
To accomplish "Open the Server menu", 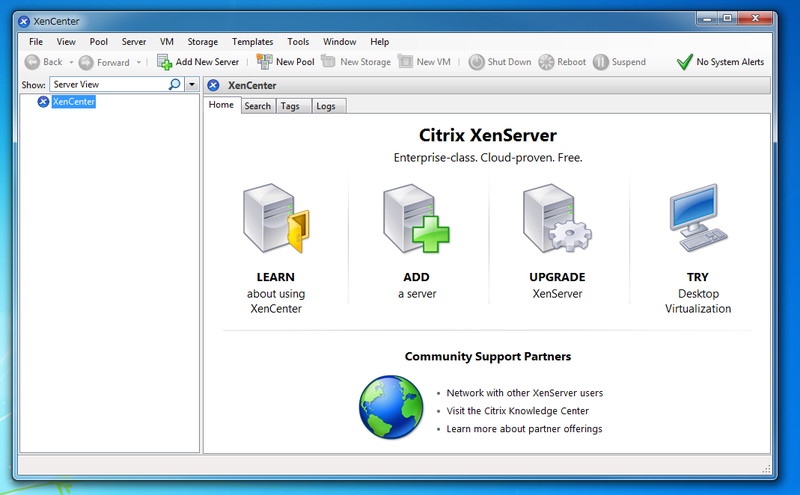I will pos(134,42).
